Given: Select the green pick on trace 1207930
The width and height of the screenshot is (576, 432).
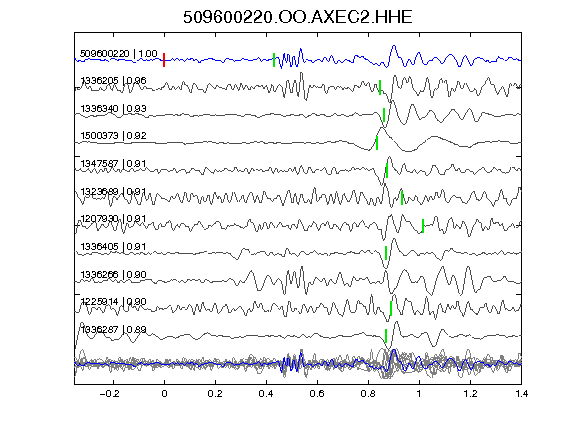Looking at the screenshot, I should [x=423, y=226].
